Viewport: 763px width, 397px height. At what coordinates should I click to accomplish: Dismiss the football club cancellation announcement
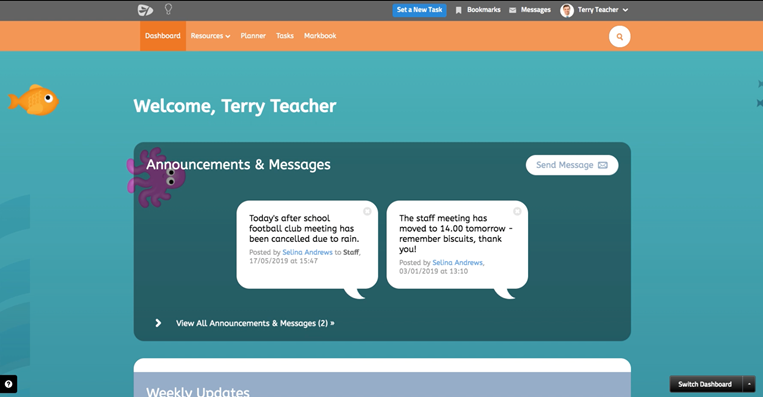pos(367,211)
